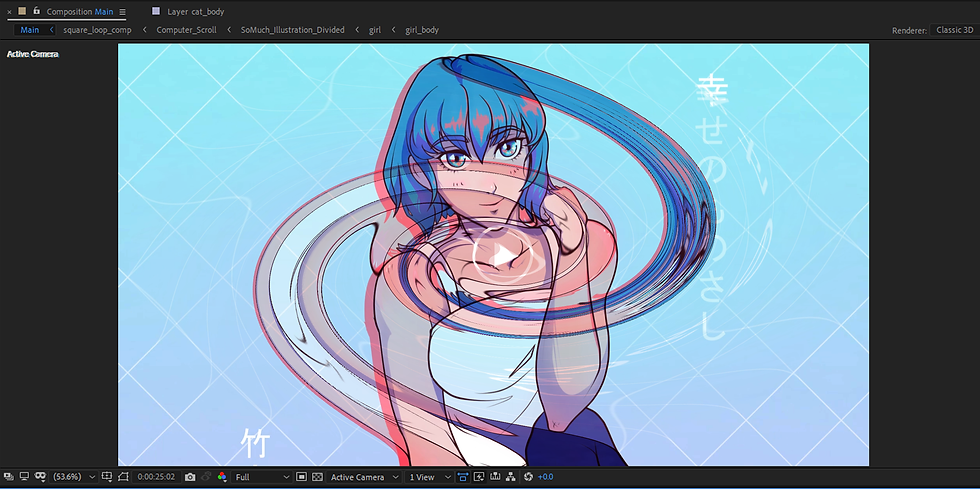
Task: Toggle the Fast Previews rectangle icon
Action: tap(301, 476)
